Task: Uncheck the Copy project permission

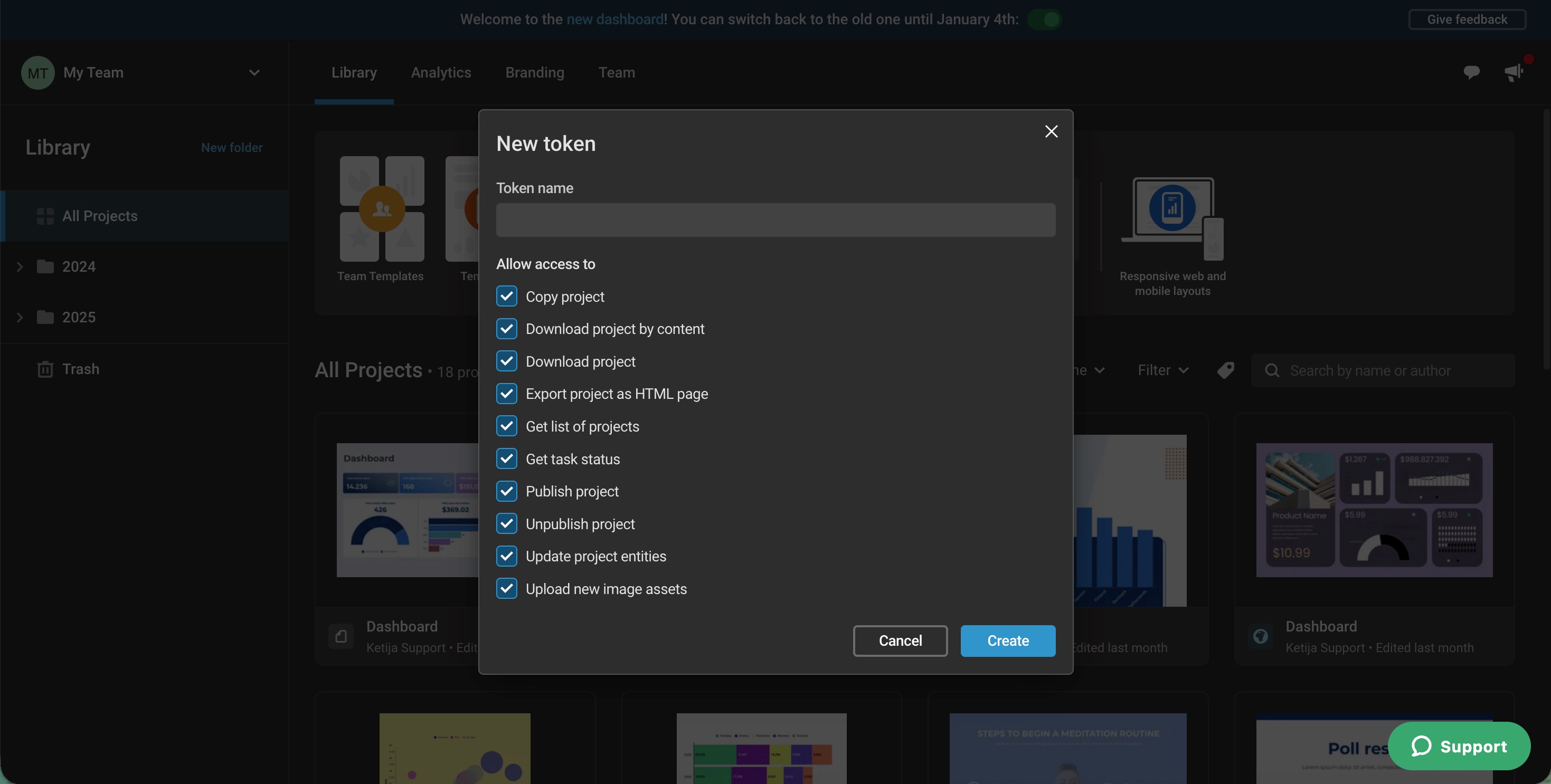Action: pos(506,296)
